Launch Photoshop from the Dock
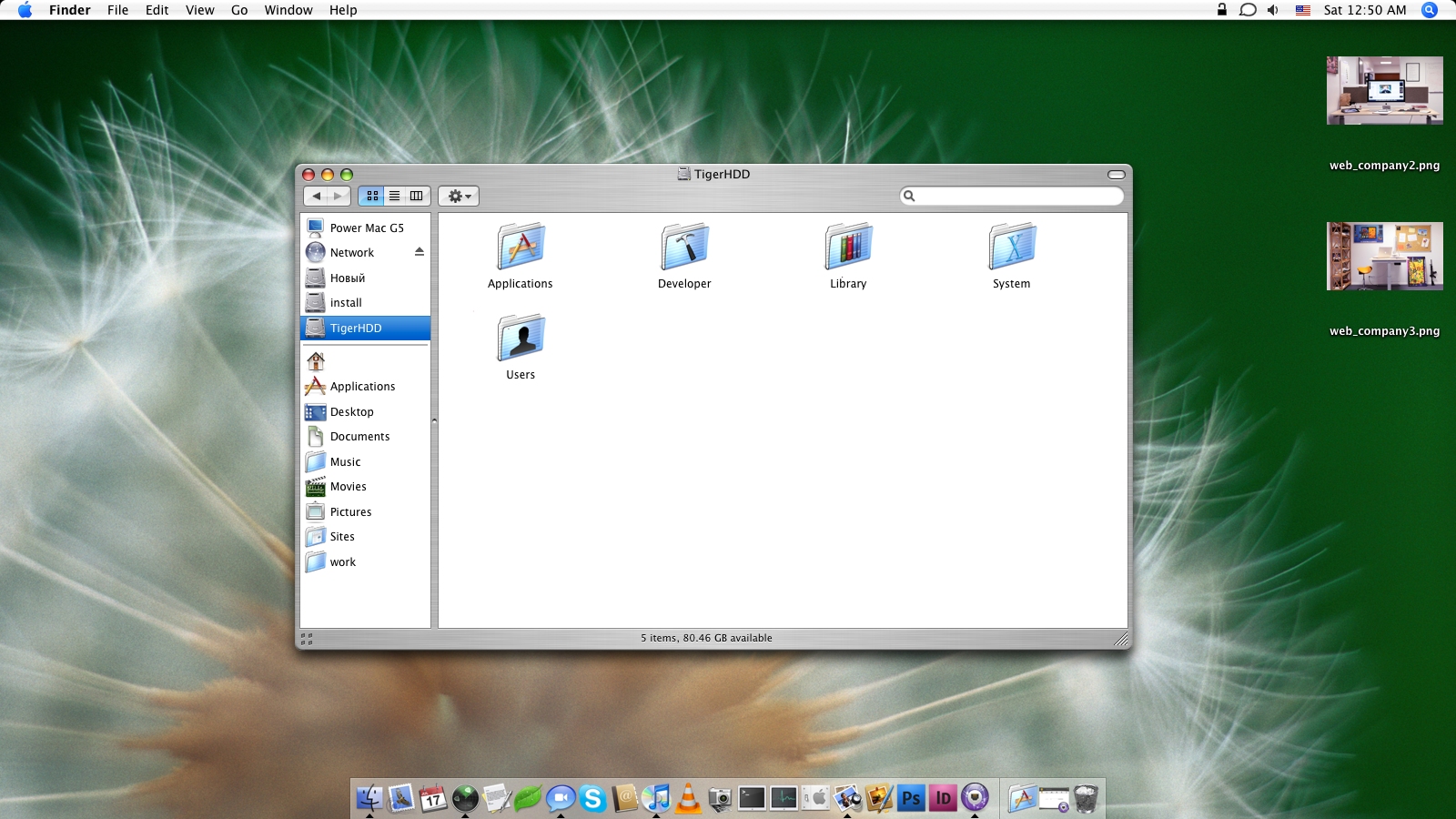Screen dimensions: 1456x819 911,798
